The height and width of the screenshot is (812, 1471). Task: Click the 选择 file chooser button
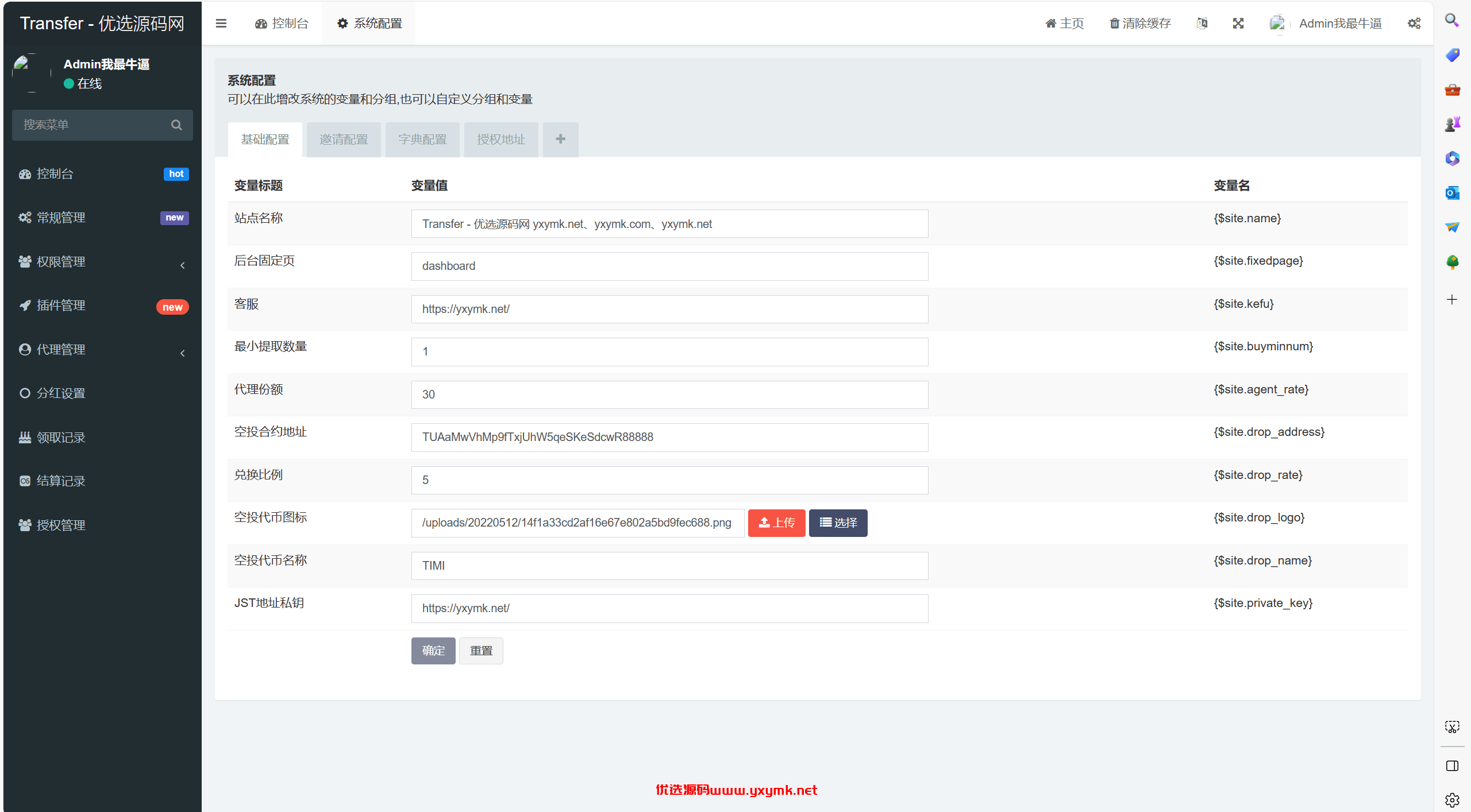pos(838,523)
